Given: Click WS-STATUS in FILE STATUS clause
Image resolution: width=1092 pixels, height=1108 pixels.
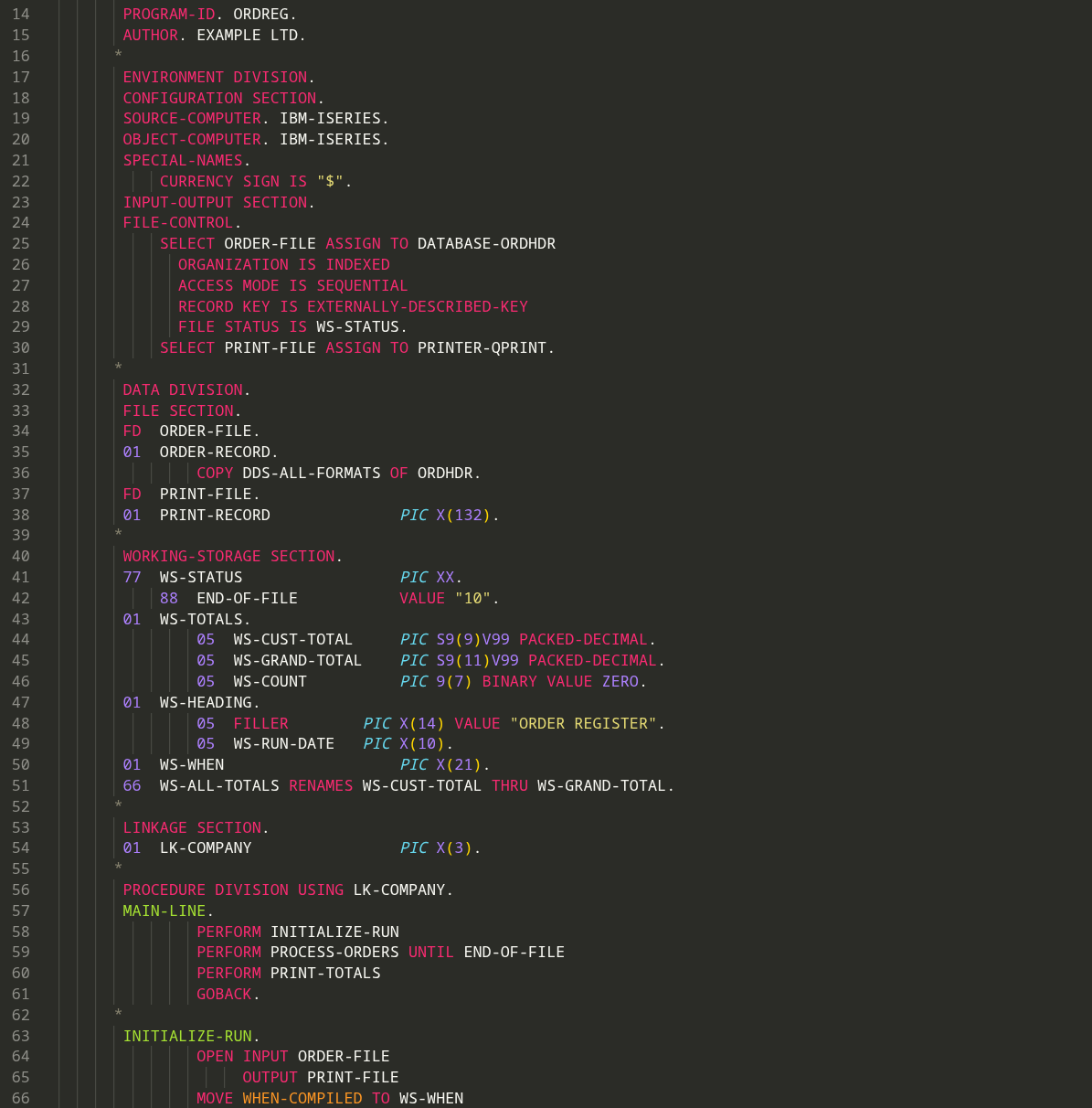Looking at the screenshot, I should [357, 327].
